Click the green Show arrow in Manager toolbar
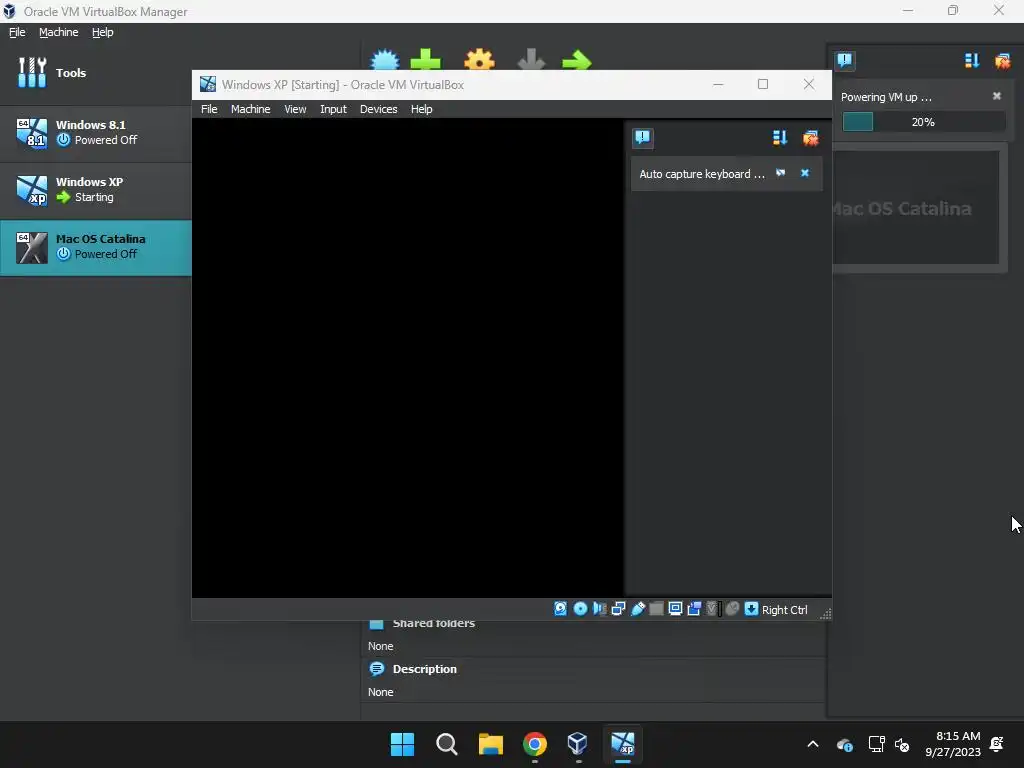The height and width of the screenshot is (768, 1024). click(x=577, y=61)
